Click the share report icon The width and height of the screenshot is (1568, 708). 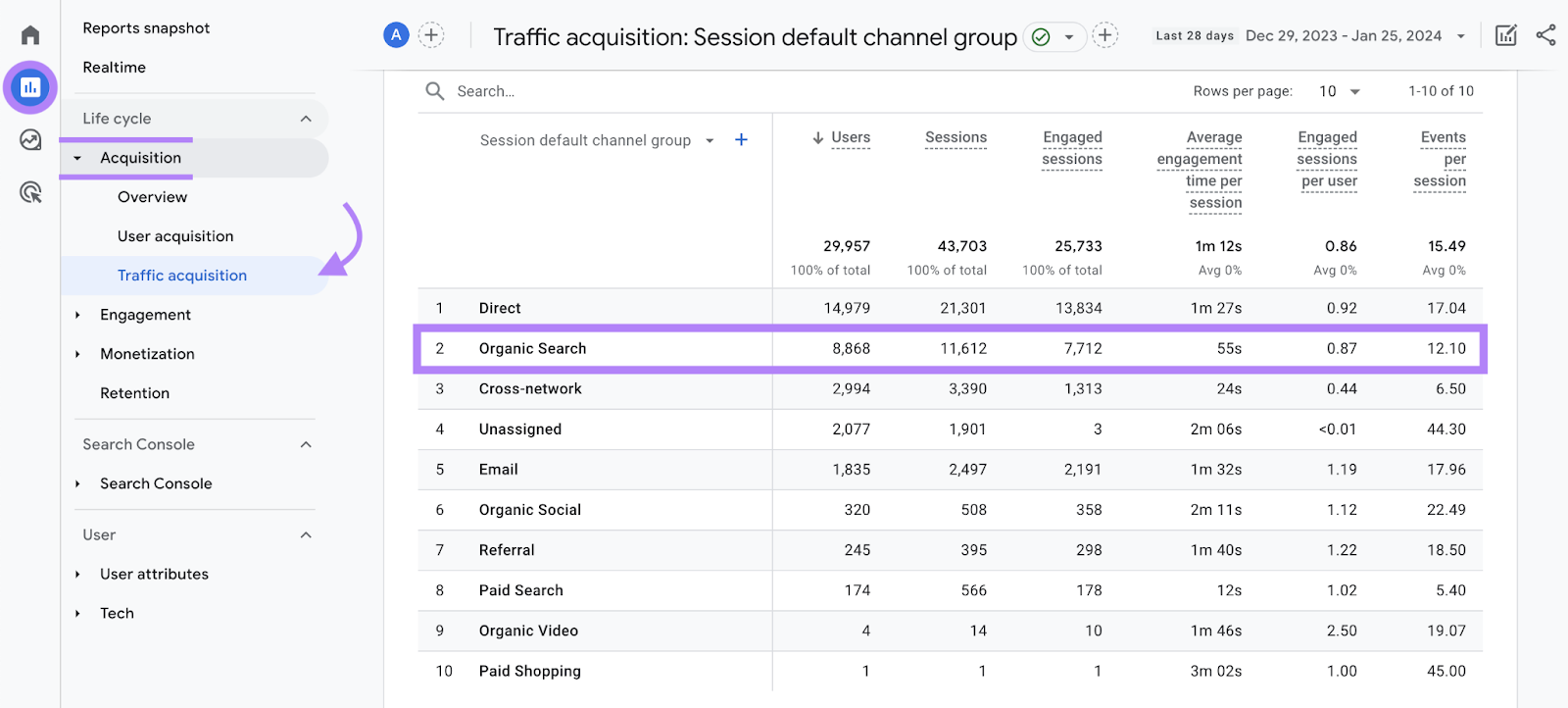[1545, 35]
